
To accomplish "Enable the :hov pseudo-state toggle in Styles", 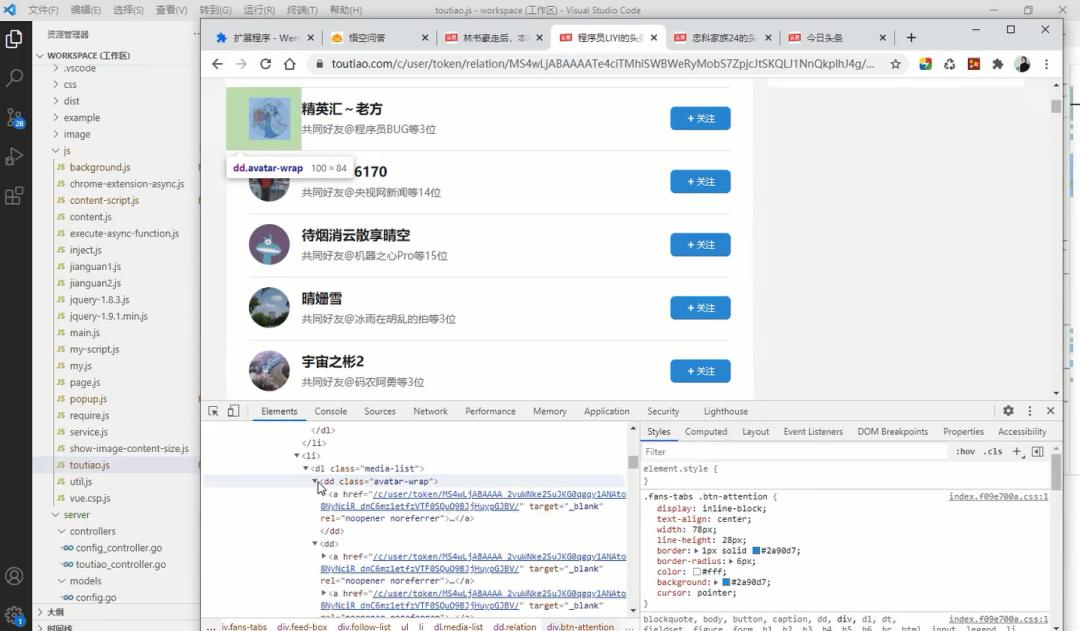I will [x=964, y=451].
